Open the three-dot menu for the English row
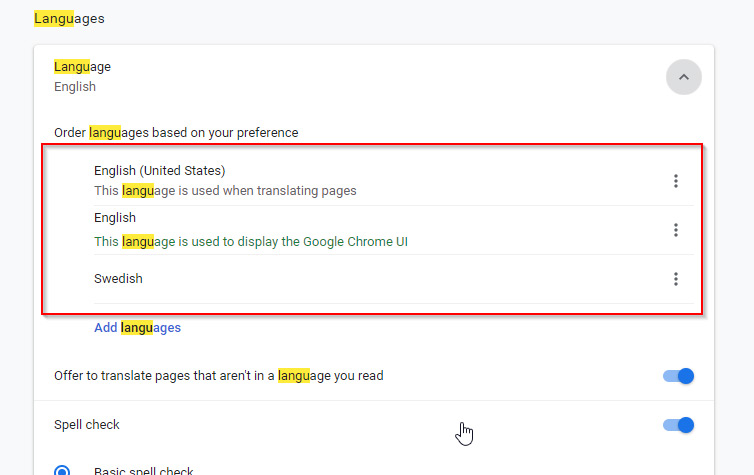754x475 pixels. pyautogui.click(x=676, y=230)
